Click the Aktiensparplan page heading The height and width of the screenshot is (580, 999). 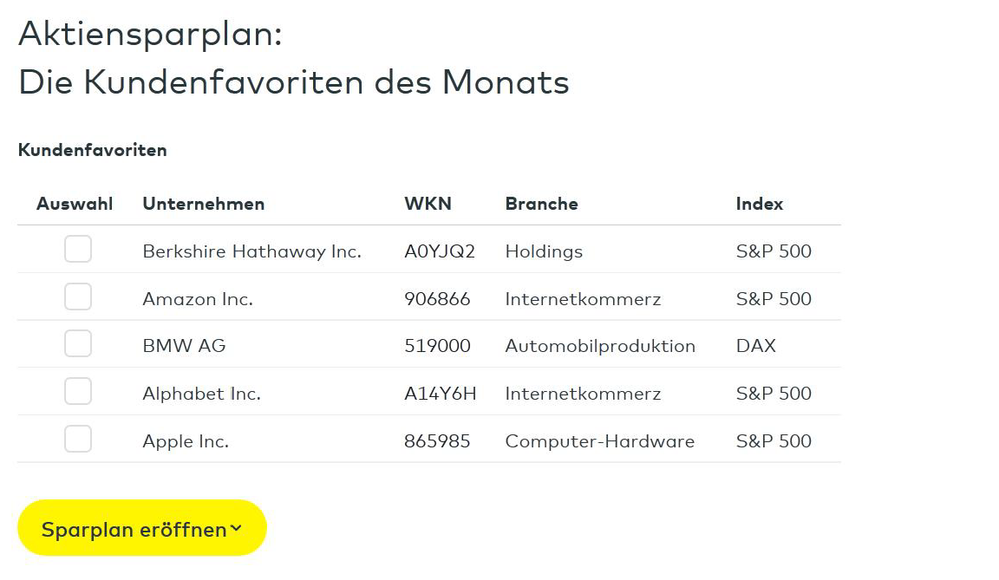150,33
